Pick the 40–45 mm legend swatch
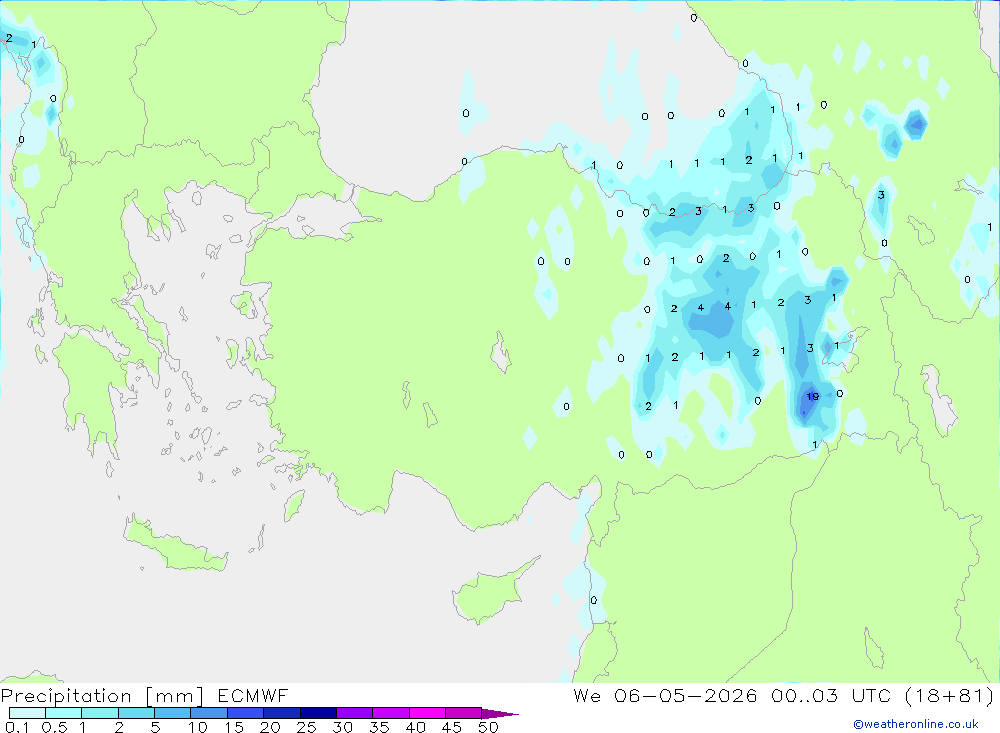 pos(427,713)
